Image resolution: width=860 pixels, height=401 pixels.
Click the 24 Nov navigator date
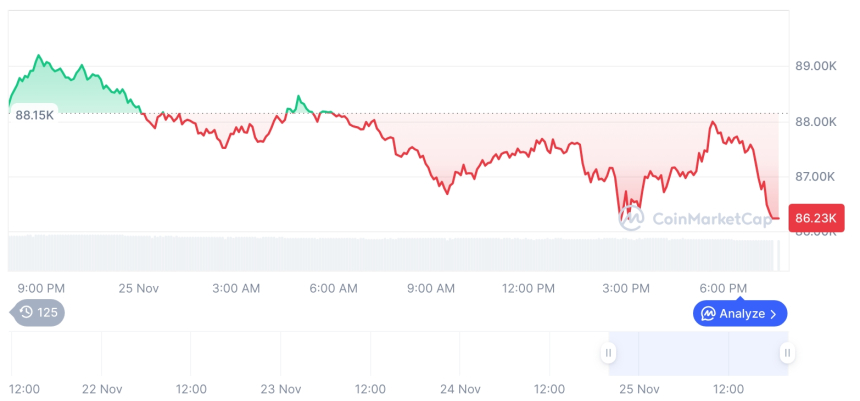[x=460, y=388]
